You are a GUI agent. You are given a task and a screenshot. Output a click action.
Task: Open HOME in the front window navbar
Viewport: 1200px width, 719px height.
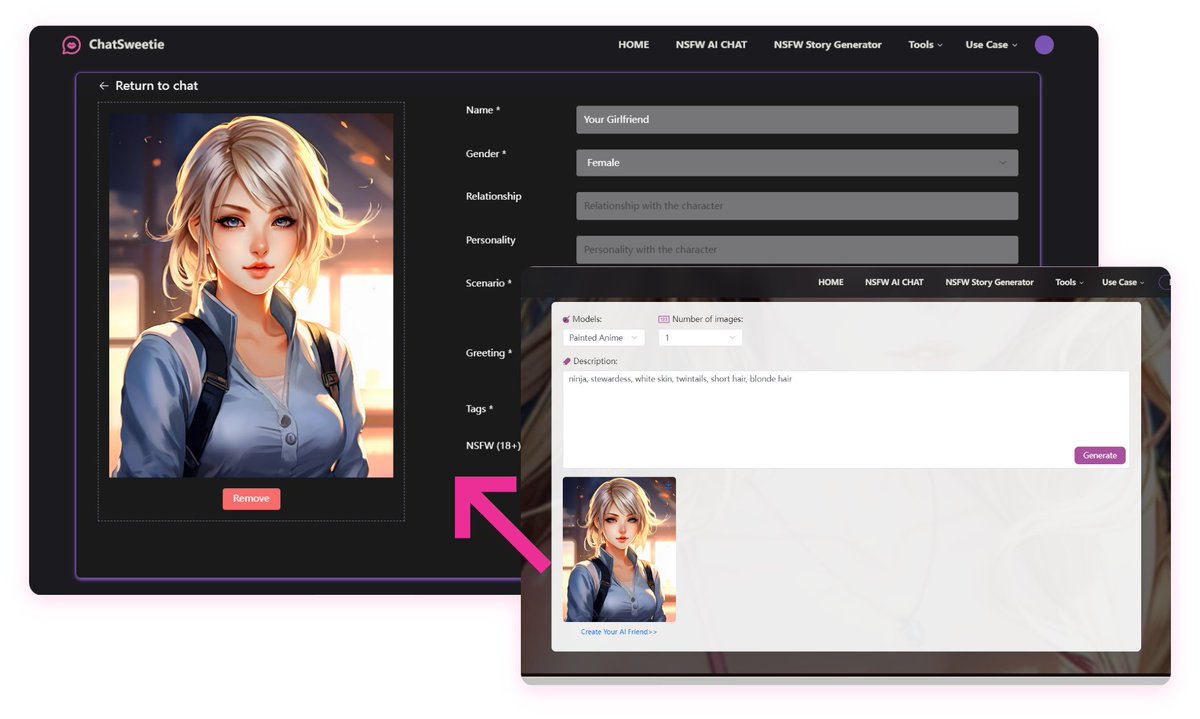tap(831, 282)
